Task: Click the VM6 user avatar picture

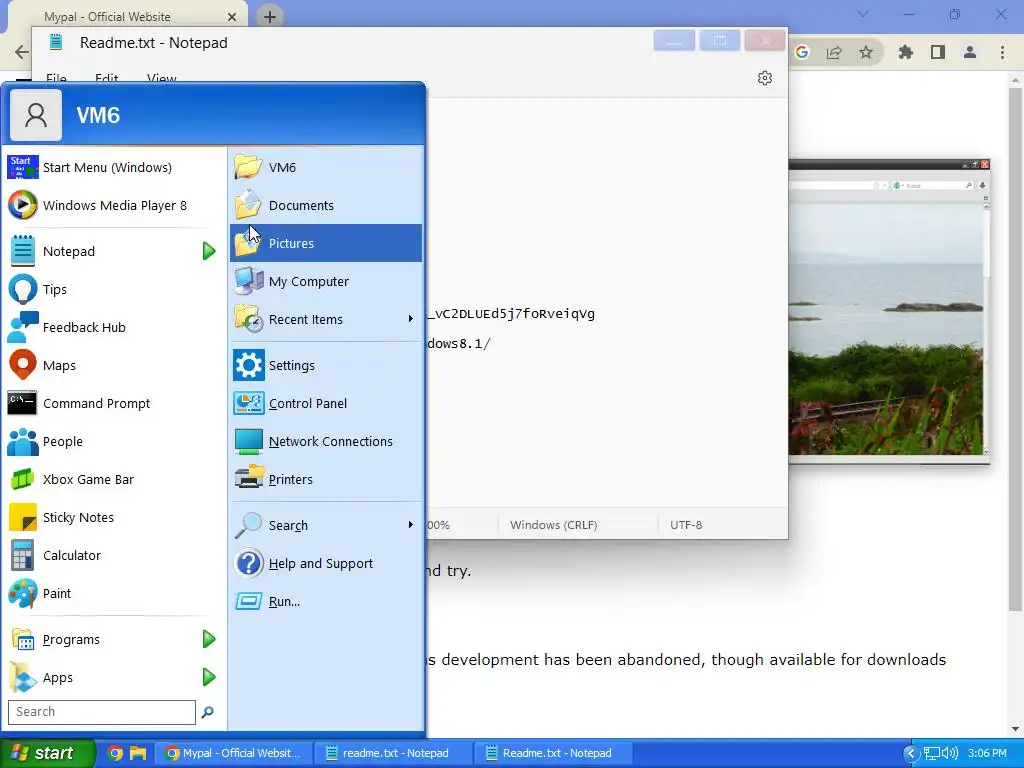Action: (36, 115)
